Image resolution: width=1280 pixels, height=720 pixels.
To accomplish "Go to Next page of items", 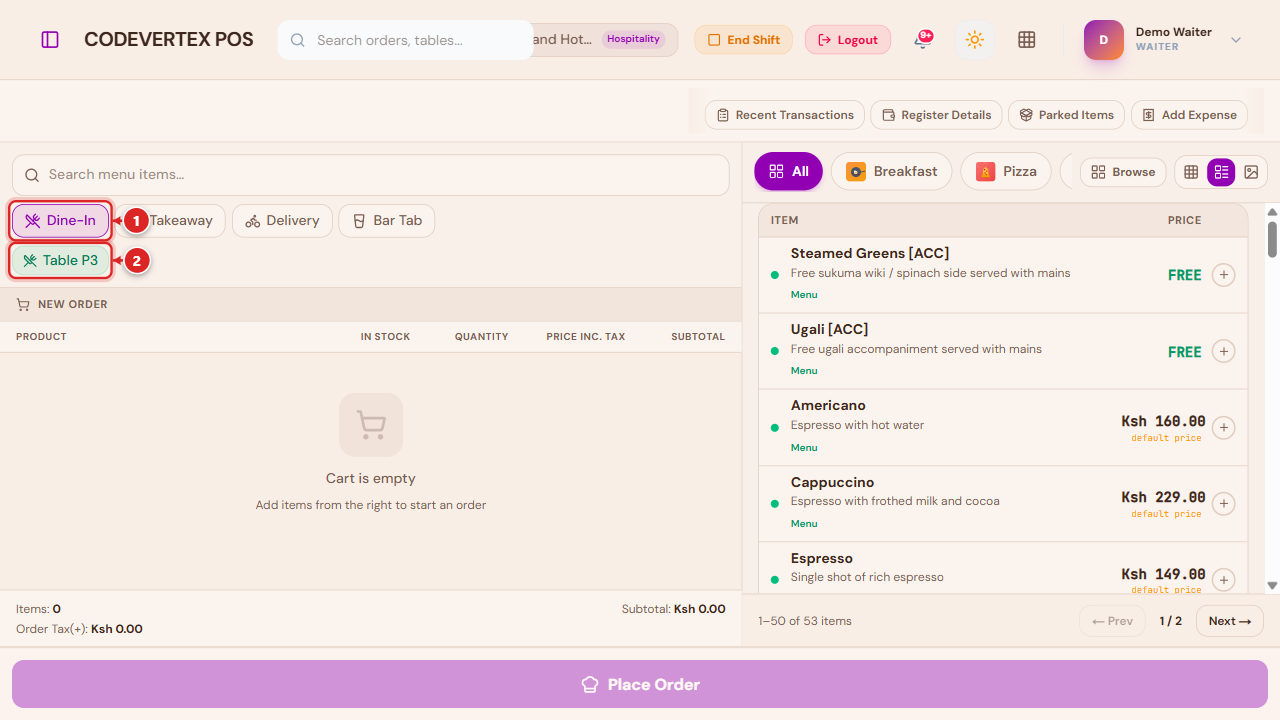I will (1230, 621).
